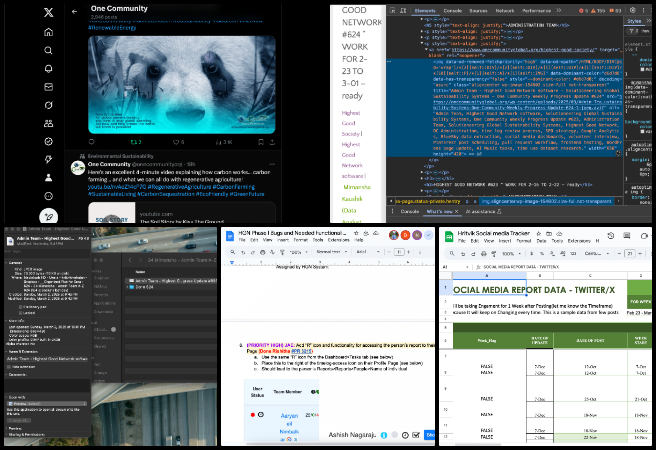
Task: Open the Home icon in X sidebar
Action: coord(49,32)
